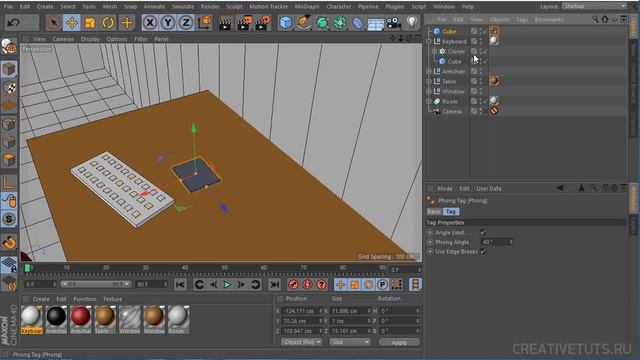
Task: Open the spline pen tool
Action: (x=304, y=23)
